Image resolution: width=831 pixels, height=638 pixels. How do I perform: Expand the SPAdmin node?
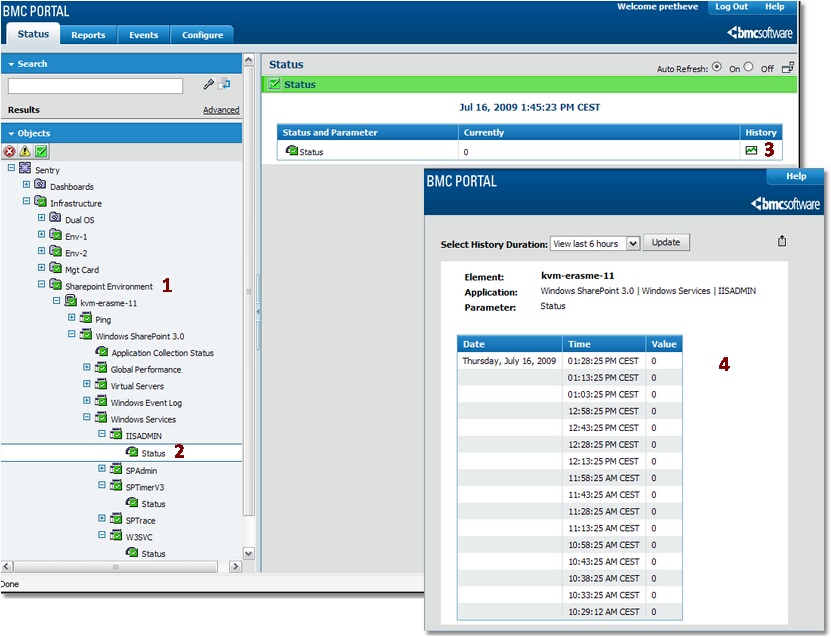pyautogui.click(x=102, y=468)
